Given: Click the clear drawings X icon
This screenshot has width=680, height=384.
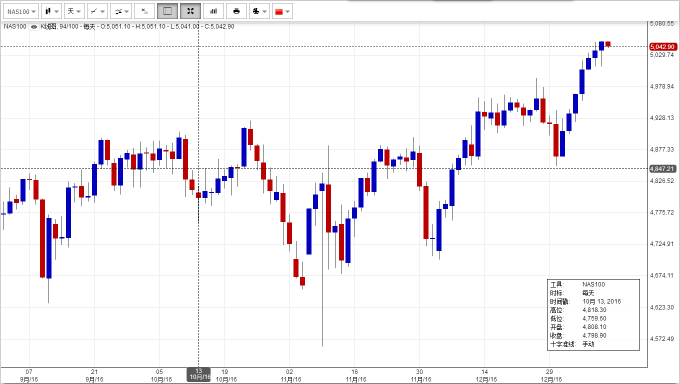Looking at the screenshot, I should click(144, 11).
